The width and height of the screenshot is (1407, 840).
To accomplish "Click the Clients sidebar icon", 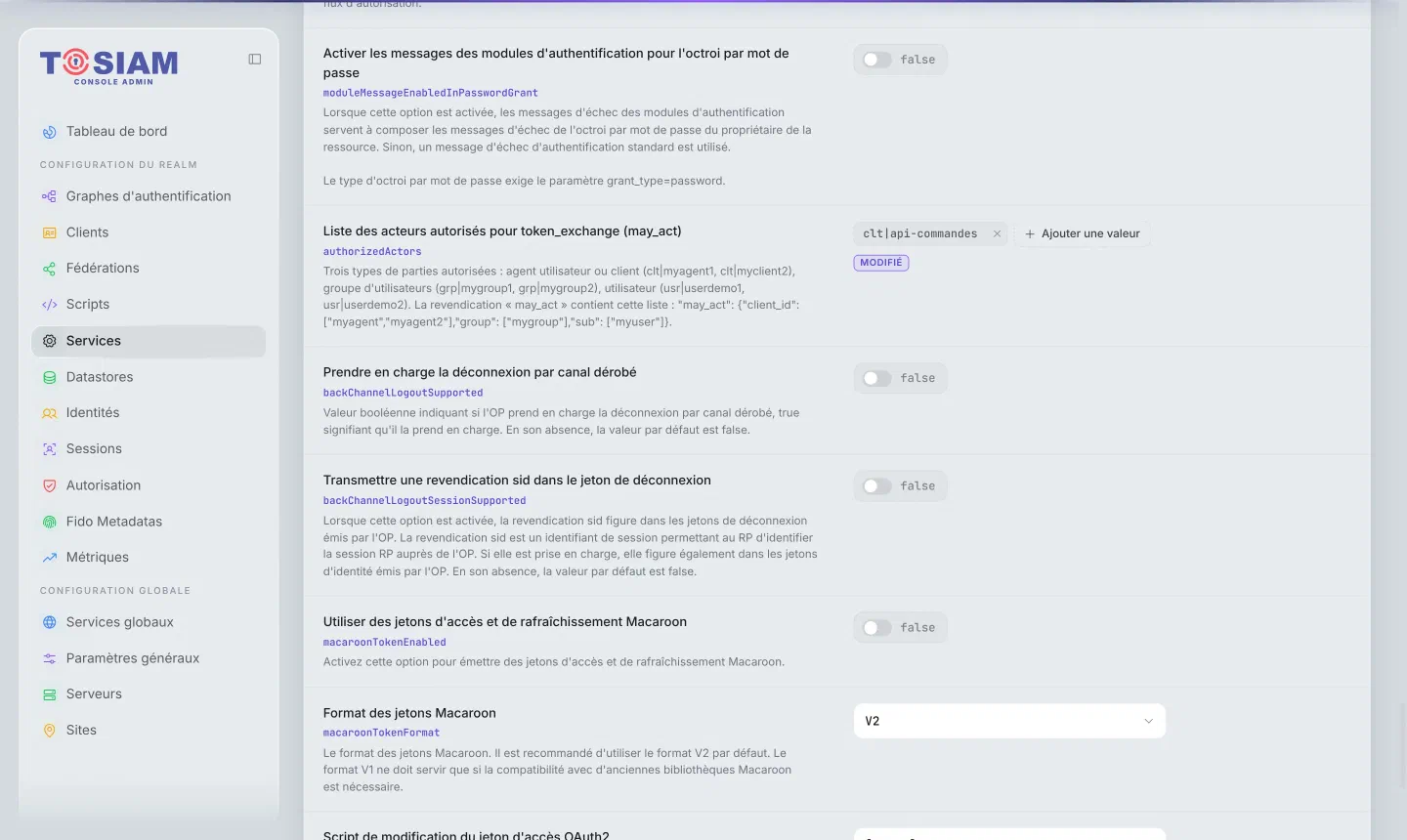I will pyautogui.click(x=49, y=232).
